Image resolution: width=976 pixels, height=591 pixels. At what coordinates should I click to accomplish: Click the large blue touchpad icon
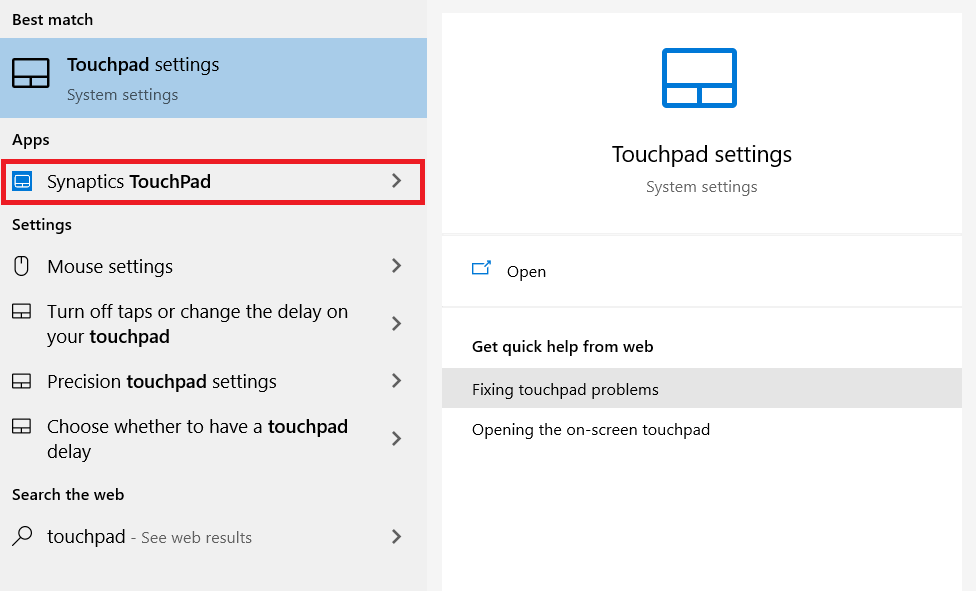point(700,78)
